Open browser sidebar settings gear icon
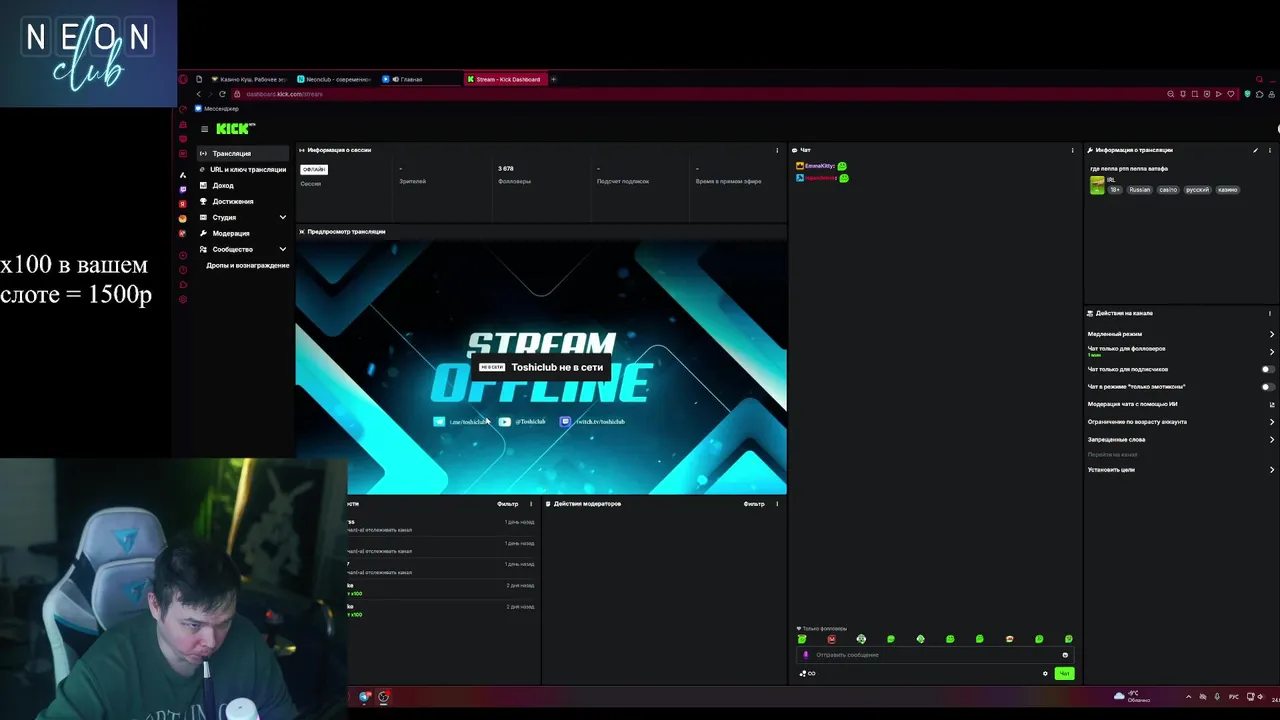Screen dimensions: 1280x720 [182, 299]
